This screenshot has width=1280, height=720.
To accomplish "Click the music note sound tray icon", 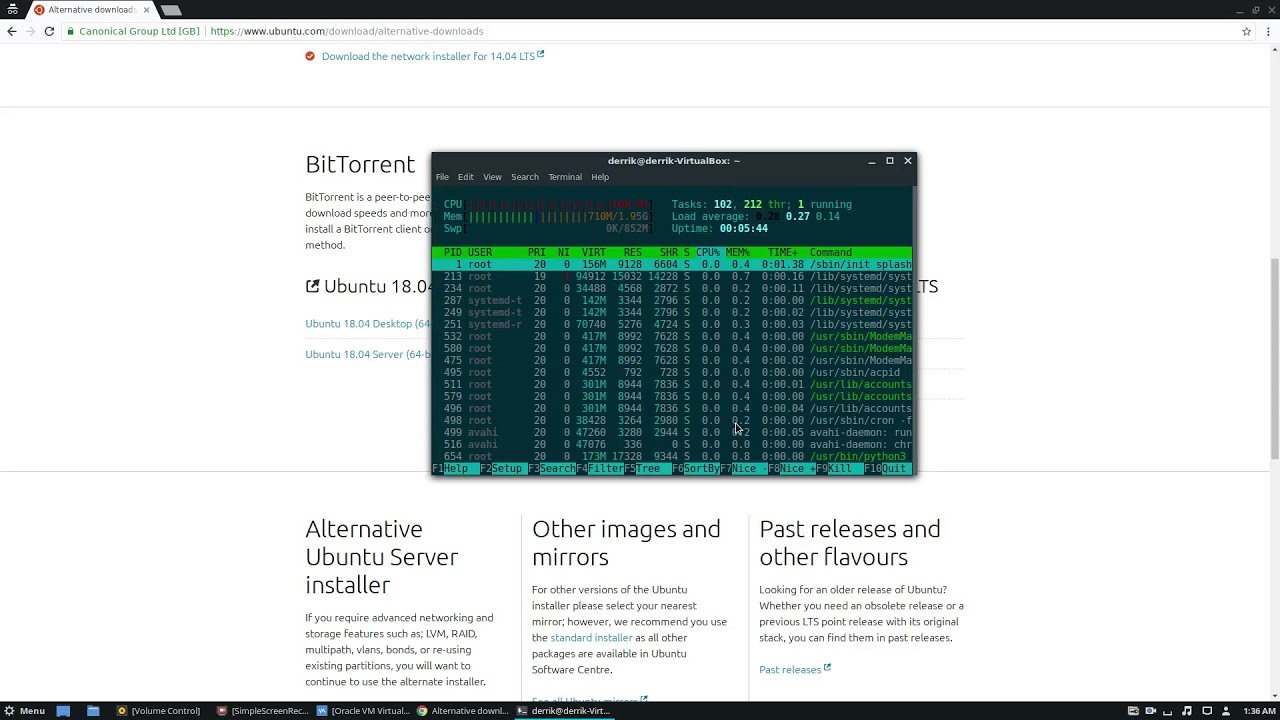I will point(1187,711).
